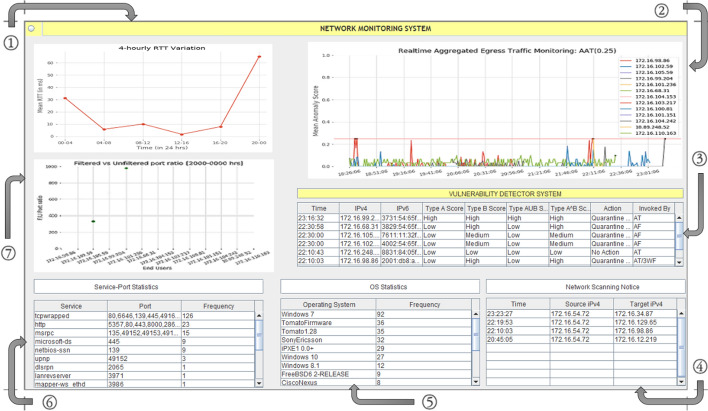This screenshot has height=411, width=708.
Task: Select the 23:23:27 row in Network Scanning Notice
Action: tap(582, 313)
